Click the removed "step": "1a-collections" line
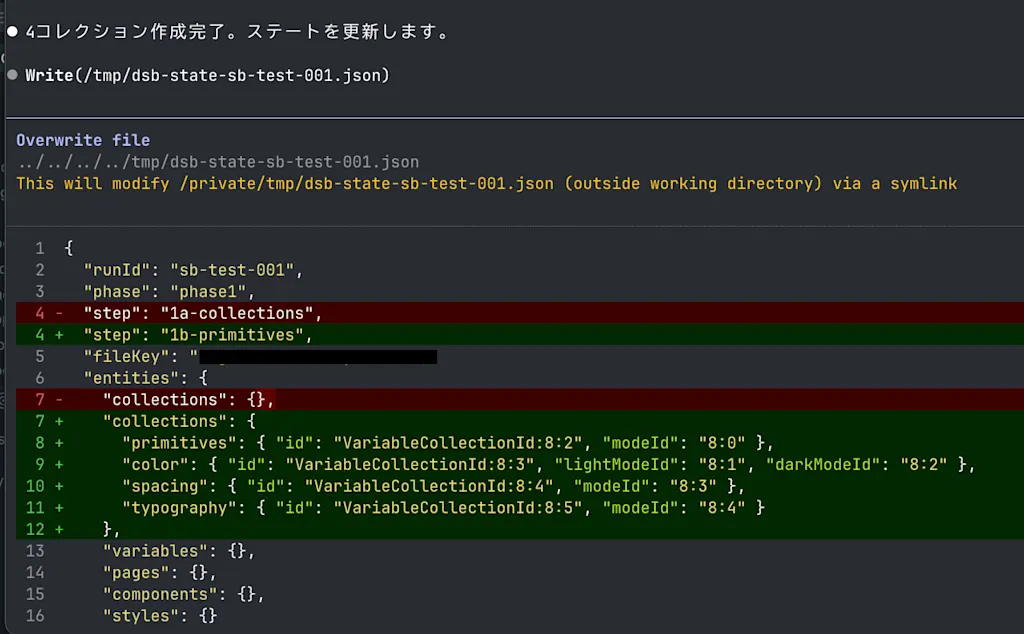This screenshot has width=1024, height=634. point(520,313)
